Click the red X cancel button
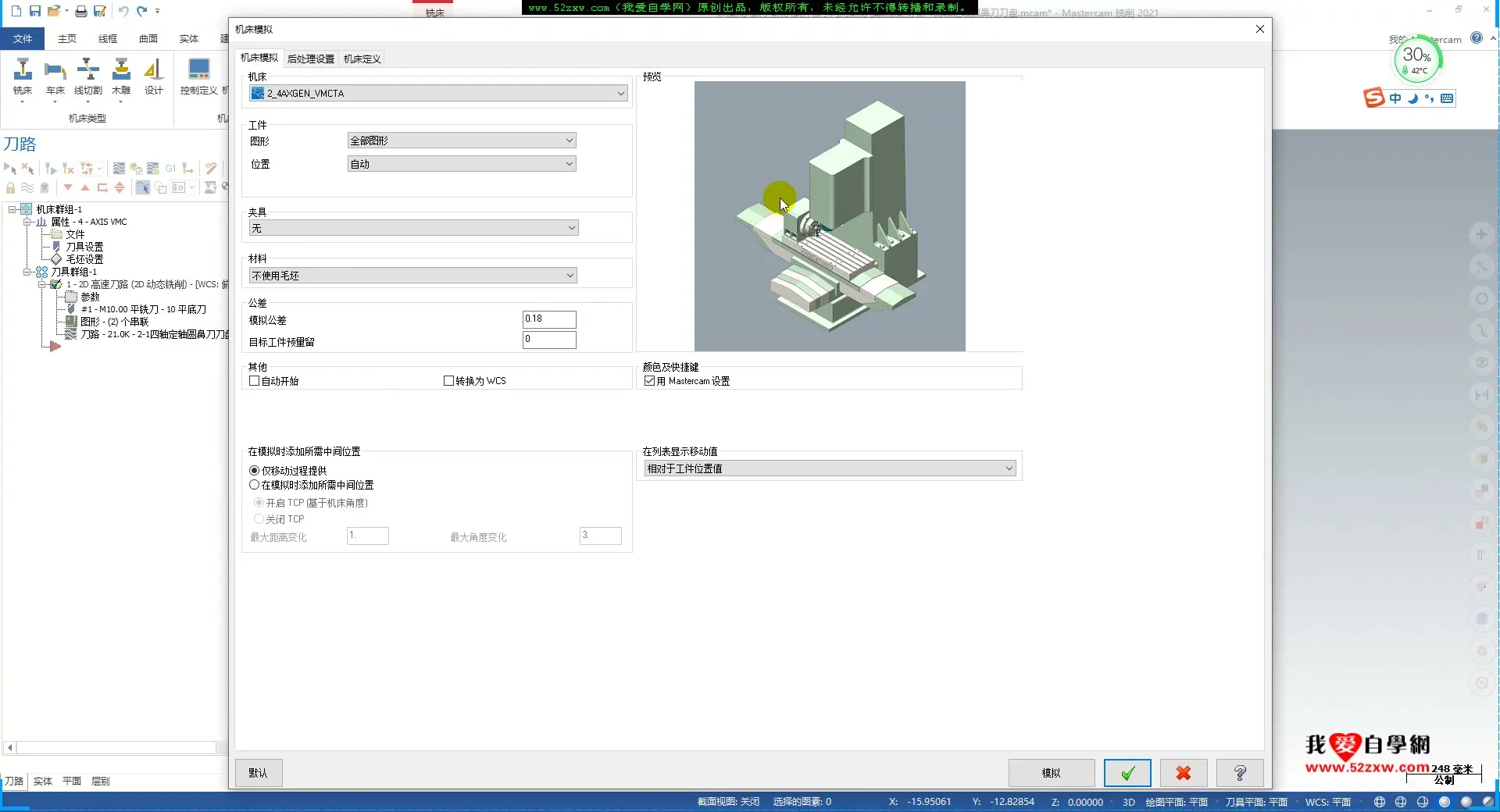 pyautogui.click(x=1183, y=773)
